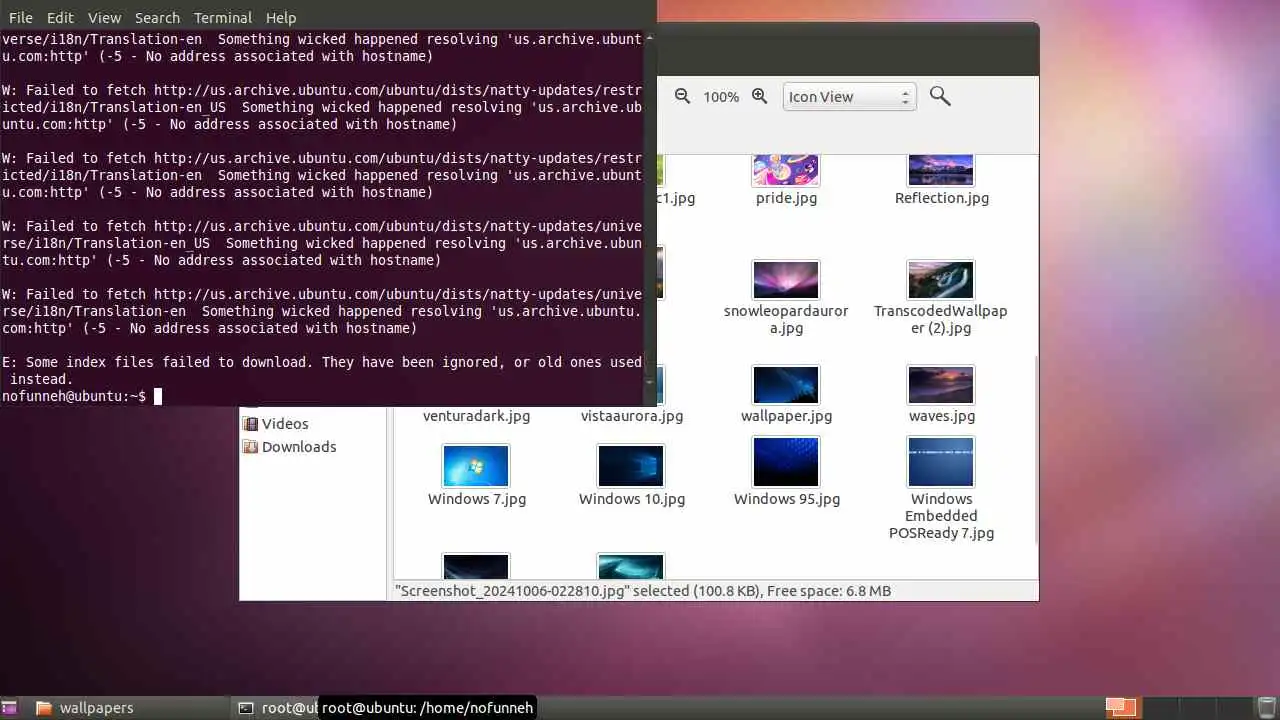Open Videos in the sidebar
This screenshot has width=1280, height=720.
[285, 424]
